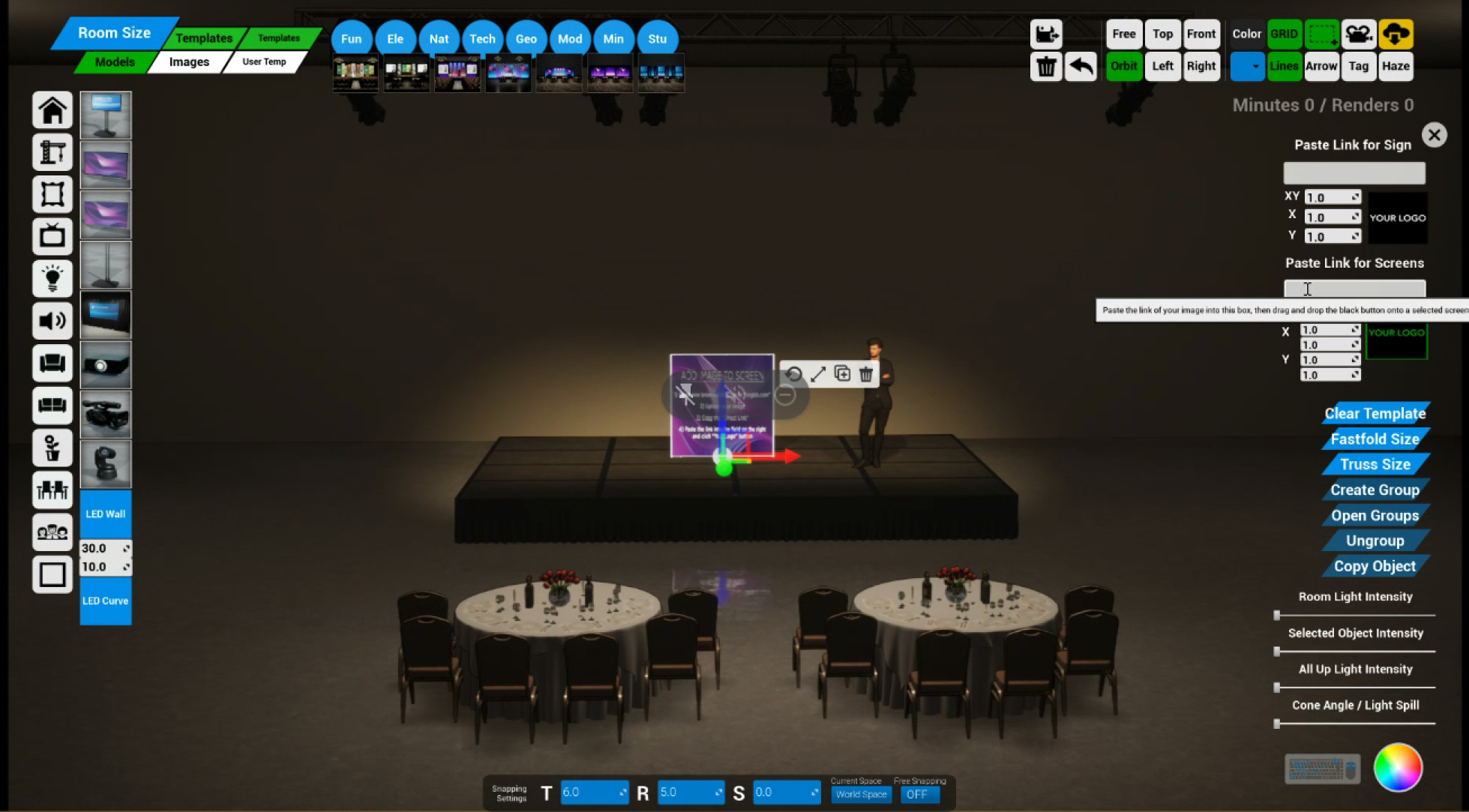This screenshot has width=1469, height=812.
Task: Click the Create Group button
Action: pos(1375,490)
